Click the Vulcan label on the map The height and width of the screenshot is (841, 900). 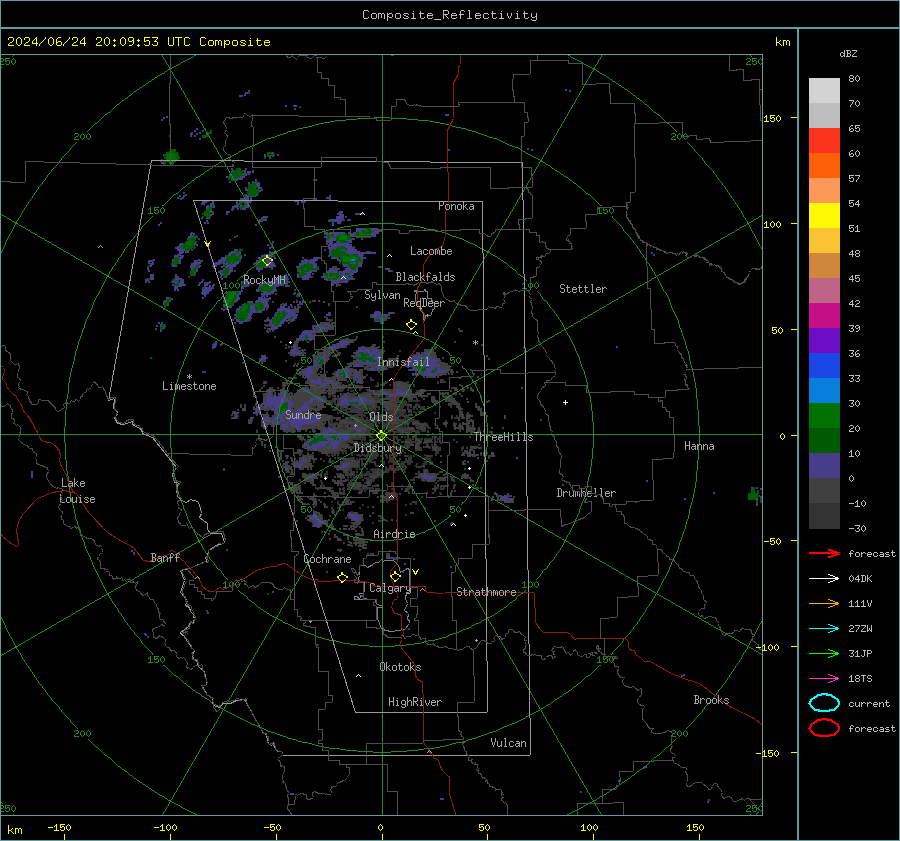509,743
